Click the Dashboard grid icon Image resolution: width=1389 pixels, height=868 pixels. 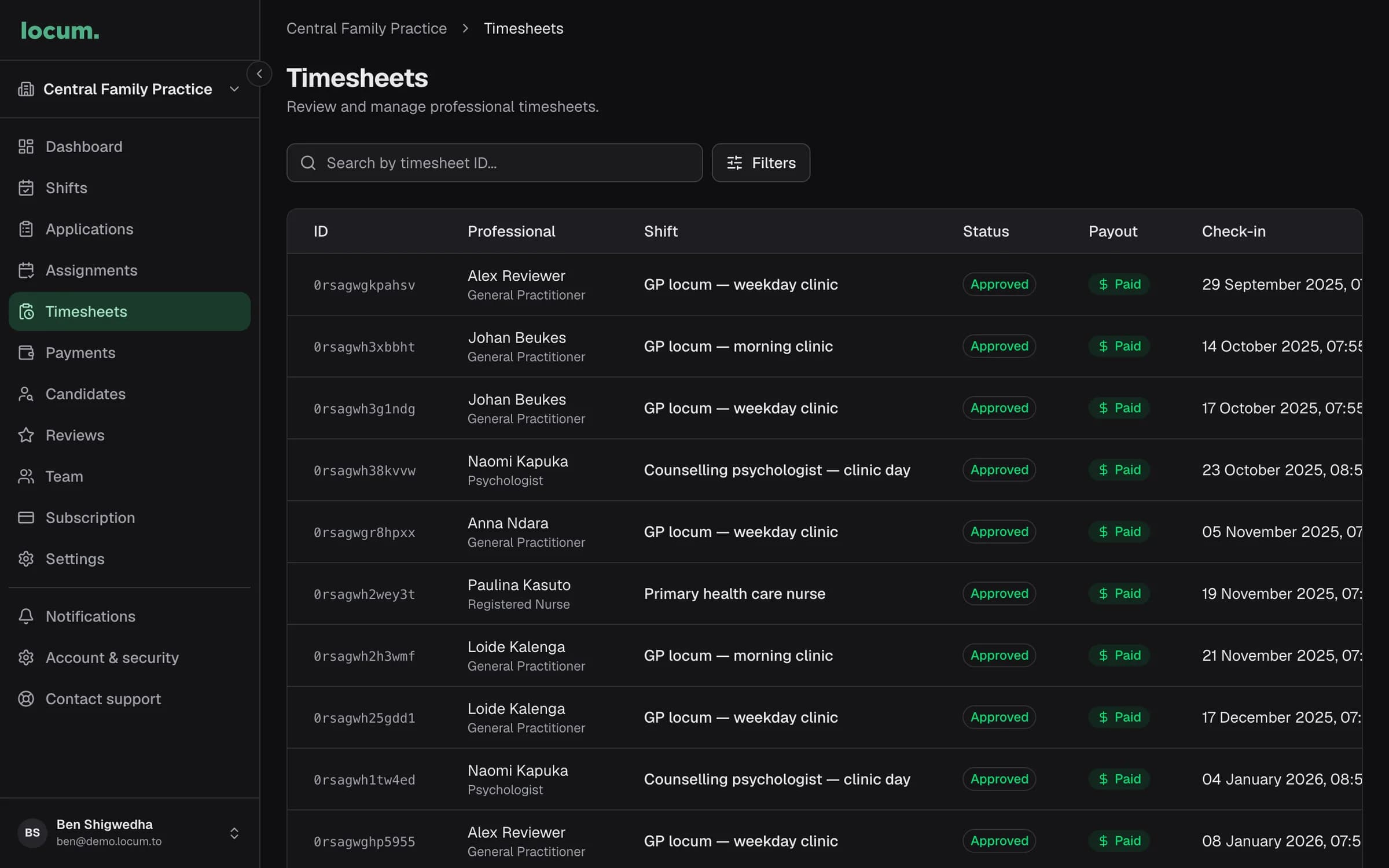tap(26, 146)
